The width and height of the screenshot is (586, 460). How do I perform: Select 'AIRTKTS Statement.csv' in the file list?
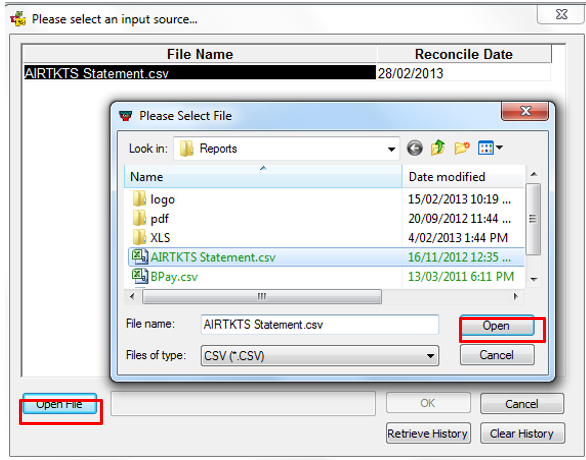click(x=213, y=257)
